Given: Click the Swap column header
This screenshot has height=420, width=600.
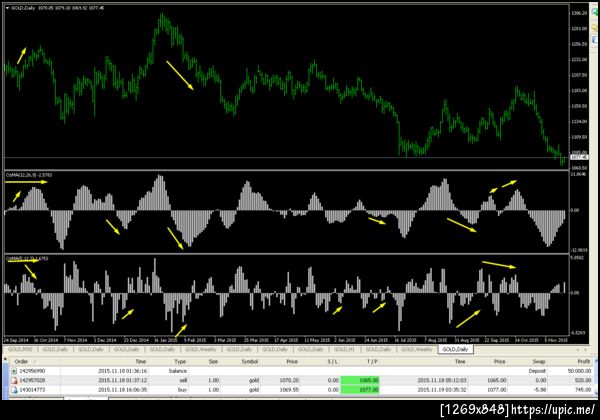Looking at the screenshot, I should [539, 361].
